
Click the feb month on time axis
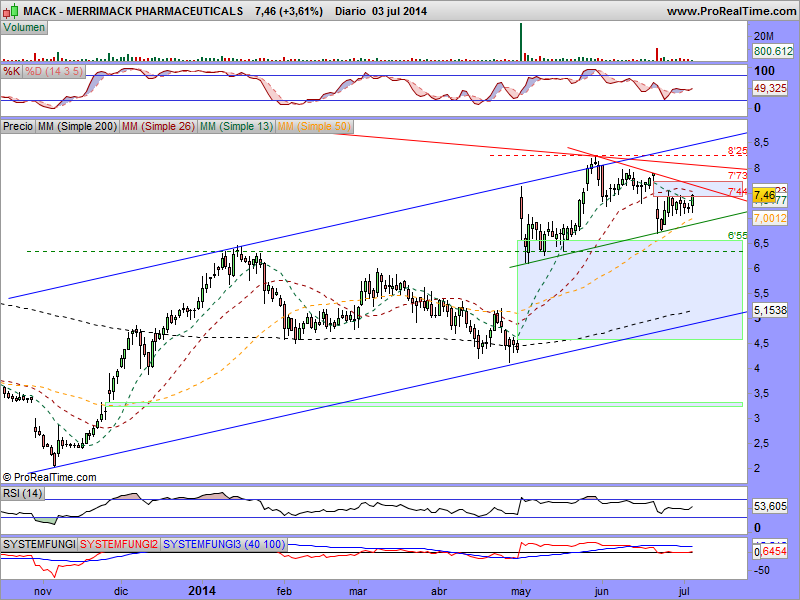click(x=284, y=591)
